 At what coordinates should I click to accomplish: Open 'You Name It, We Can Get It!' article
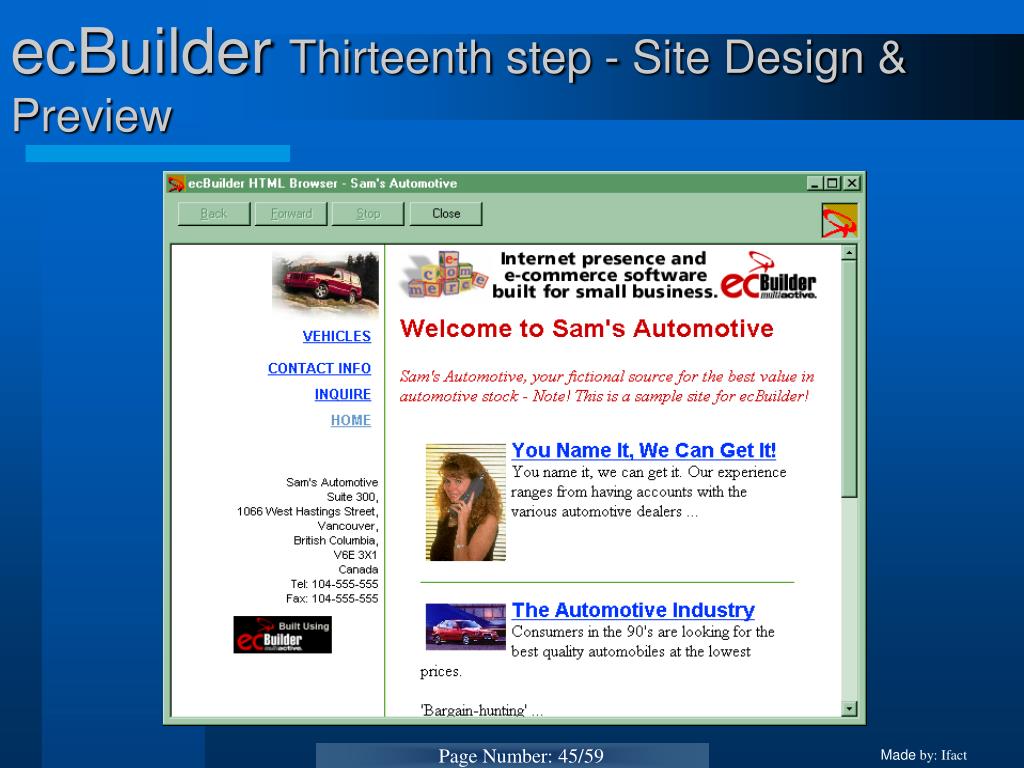(x=644, y=450)
